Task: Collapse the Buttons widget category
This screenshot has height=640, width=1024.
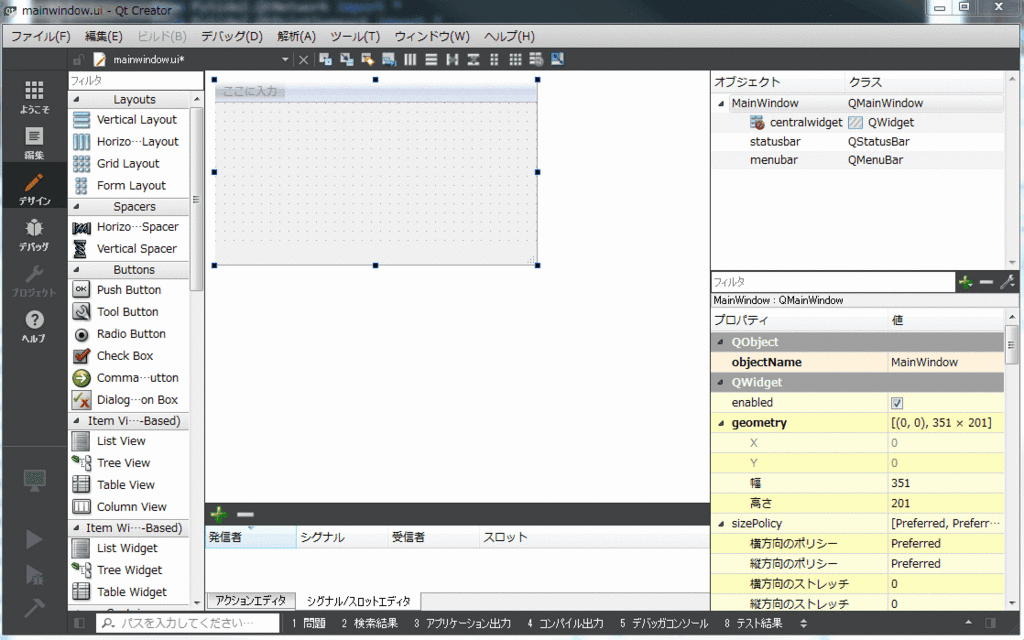Action: click(x=76, y=270)
